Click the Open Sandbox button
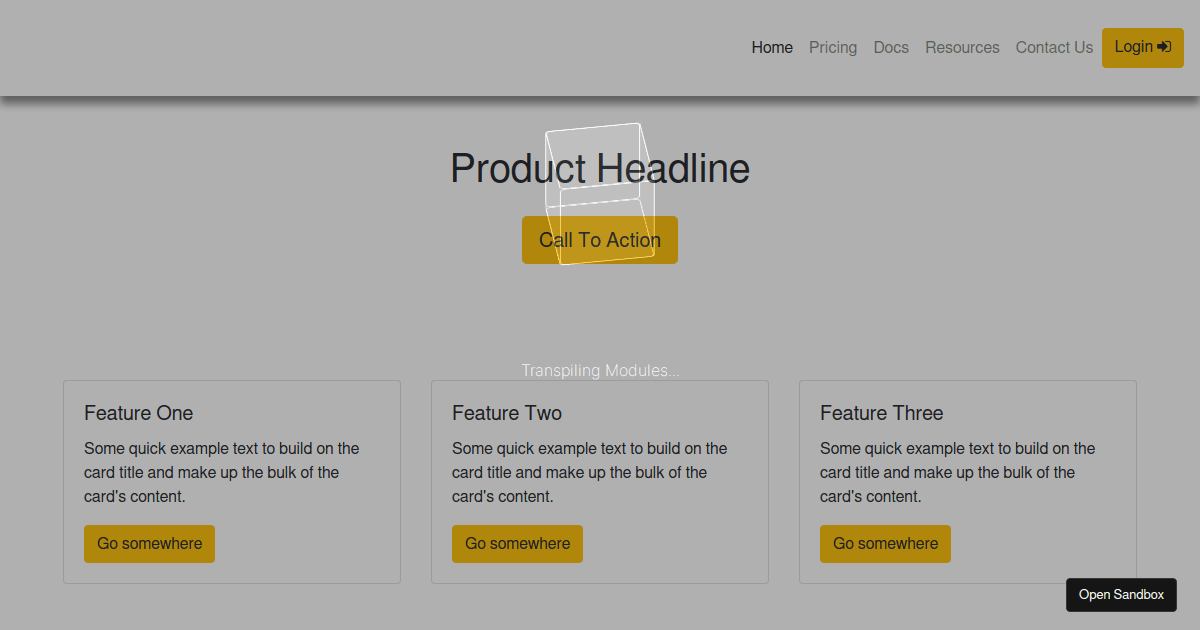This screenshot has width=1200, height=630. [1121, 595]
